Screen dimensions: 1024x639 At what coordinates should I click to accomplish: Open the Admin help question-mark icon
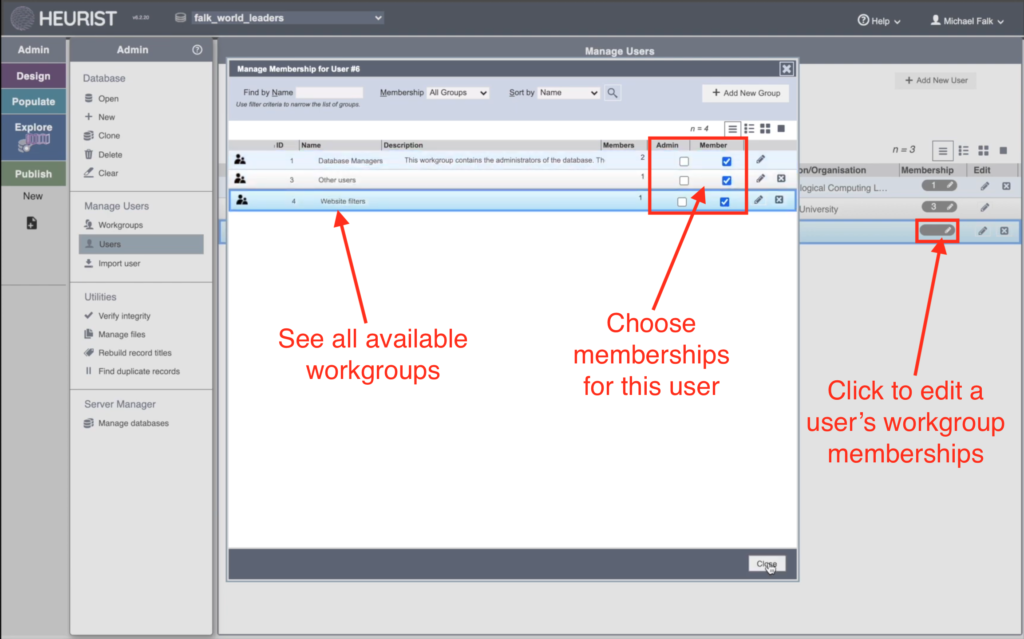coord(197,50)
